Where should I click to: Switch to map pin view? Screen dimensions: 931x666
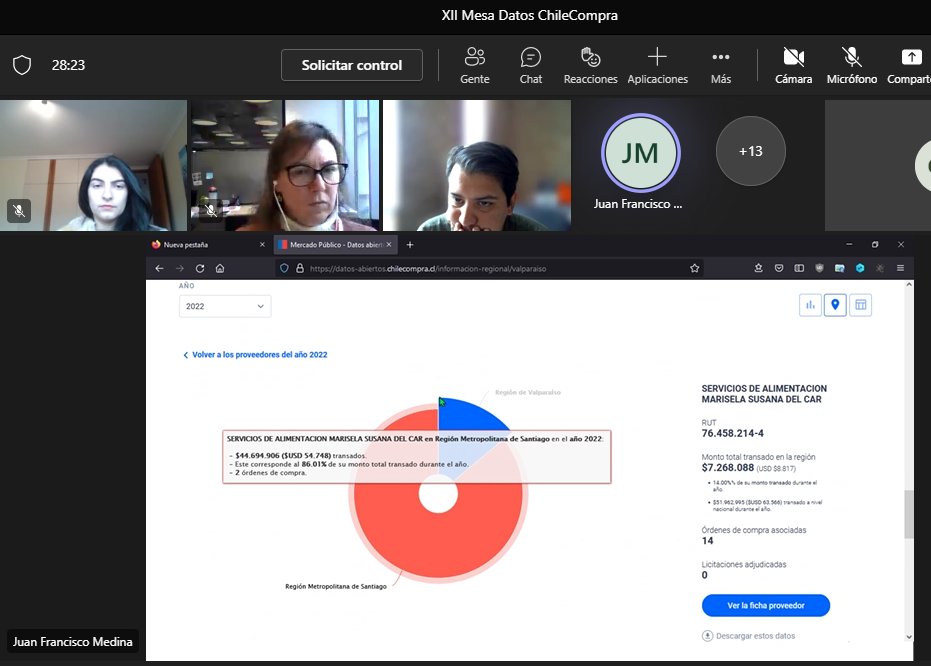(835, 305)
